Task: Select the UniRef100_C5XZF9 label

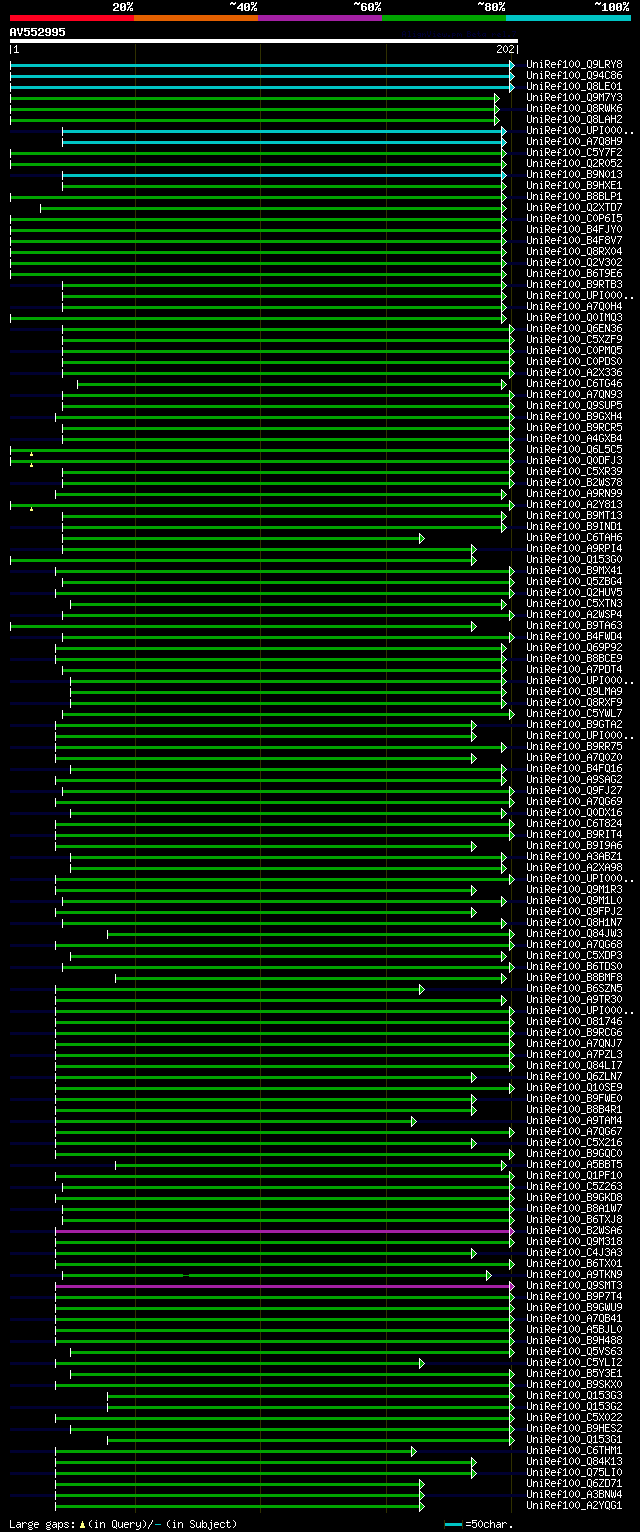Action: (574, 339)
